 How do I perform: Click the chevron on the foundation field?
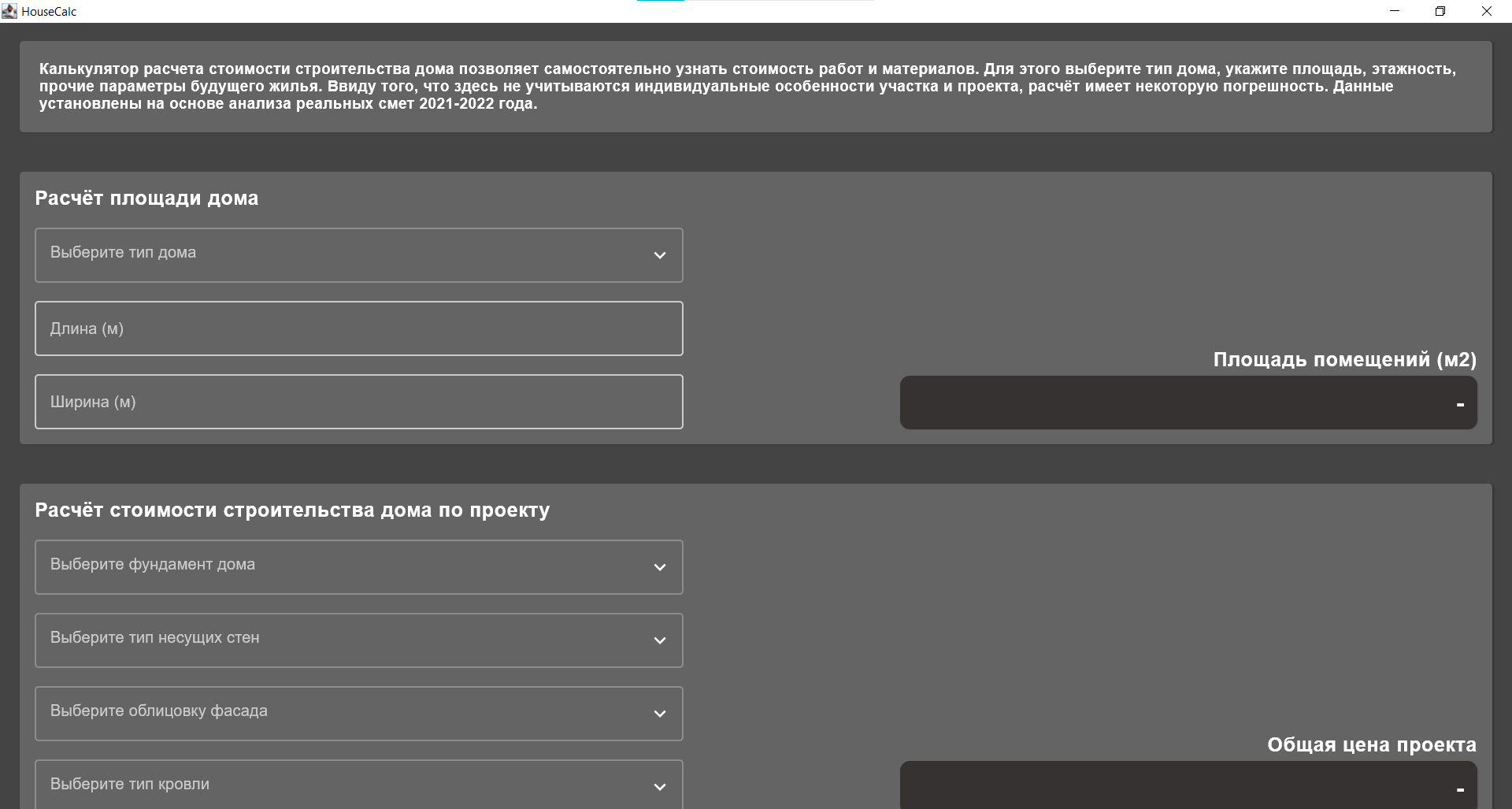tap(660, 568)
